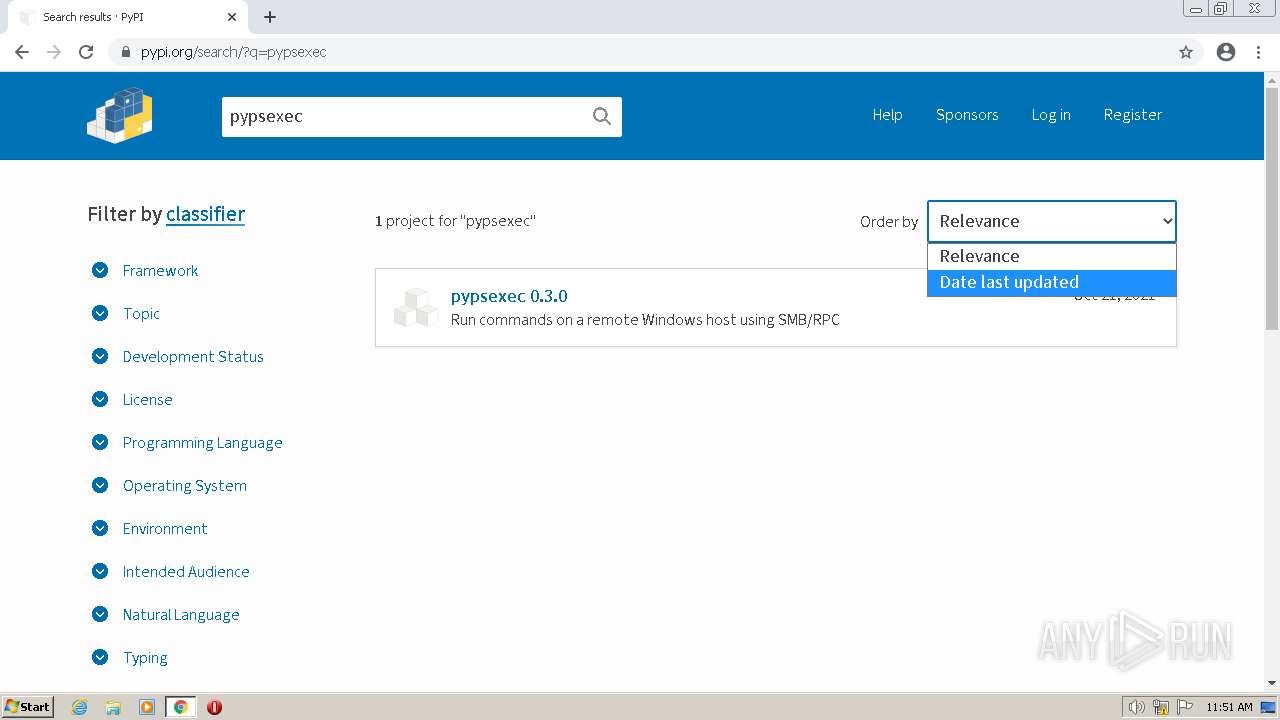Open a new browser tab
Screen dimensions: 1280x720
click(x=270, y=17)
